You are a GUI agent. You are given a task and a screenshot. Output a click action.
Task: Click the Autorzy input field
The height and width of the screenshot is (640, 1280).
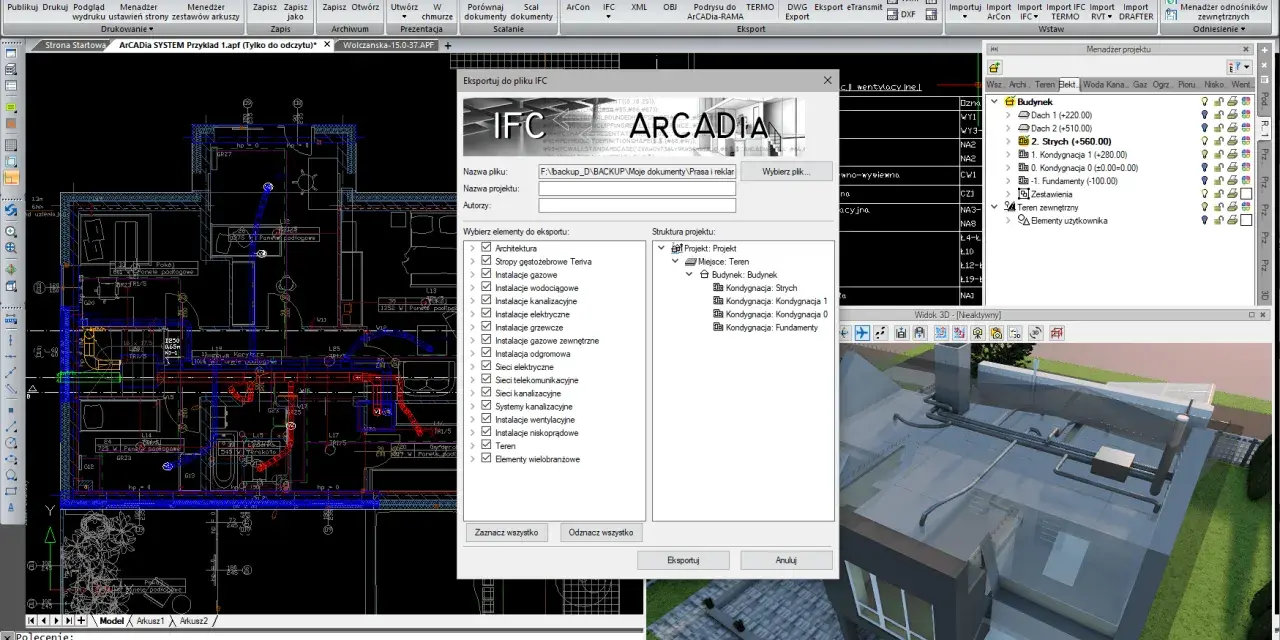(637, 205)
